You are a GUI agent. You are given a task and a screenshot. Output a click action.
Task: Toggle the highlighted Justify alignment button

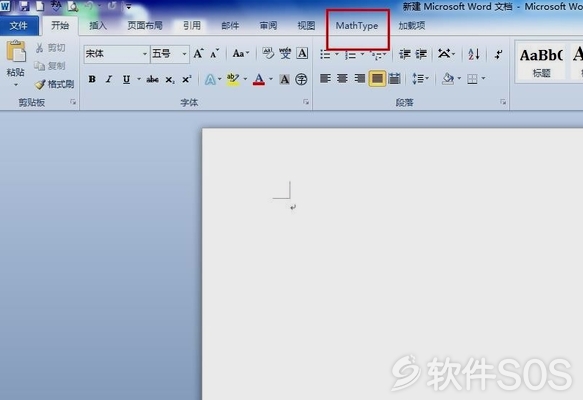click(x=377, y=78)
